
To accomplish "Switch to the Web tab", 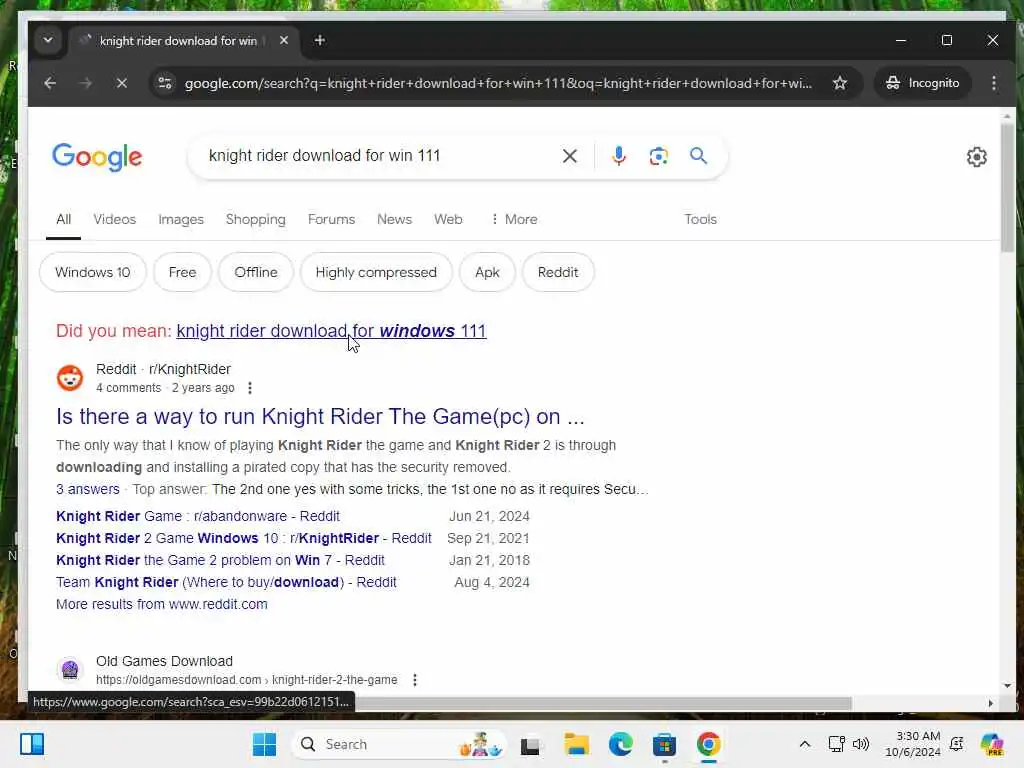I will [448, 219].
